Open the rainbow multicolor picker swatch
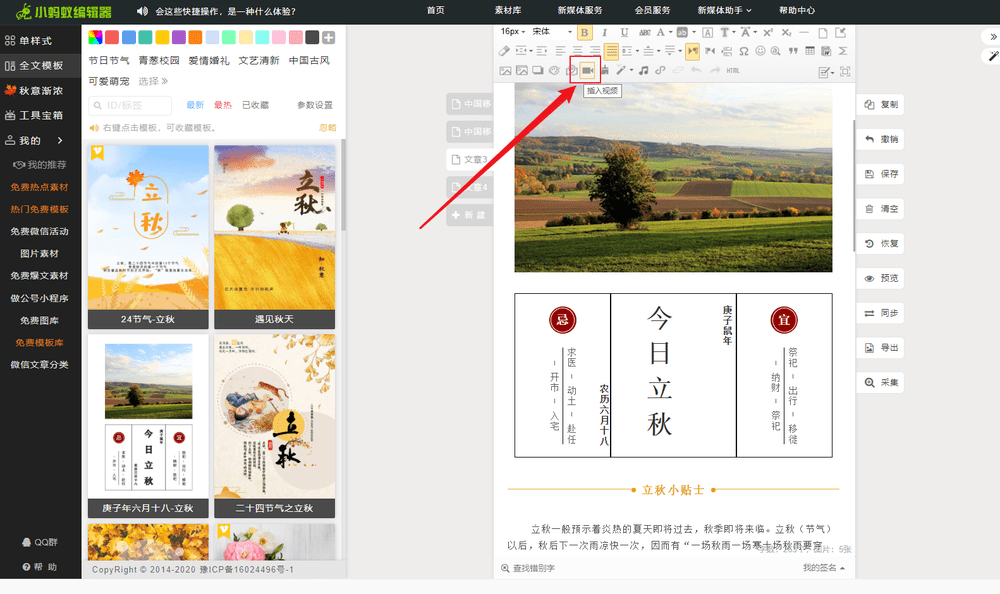The image size is (1000, 594). tap(95, 38)
